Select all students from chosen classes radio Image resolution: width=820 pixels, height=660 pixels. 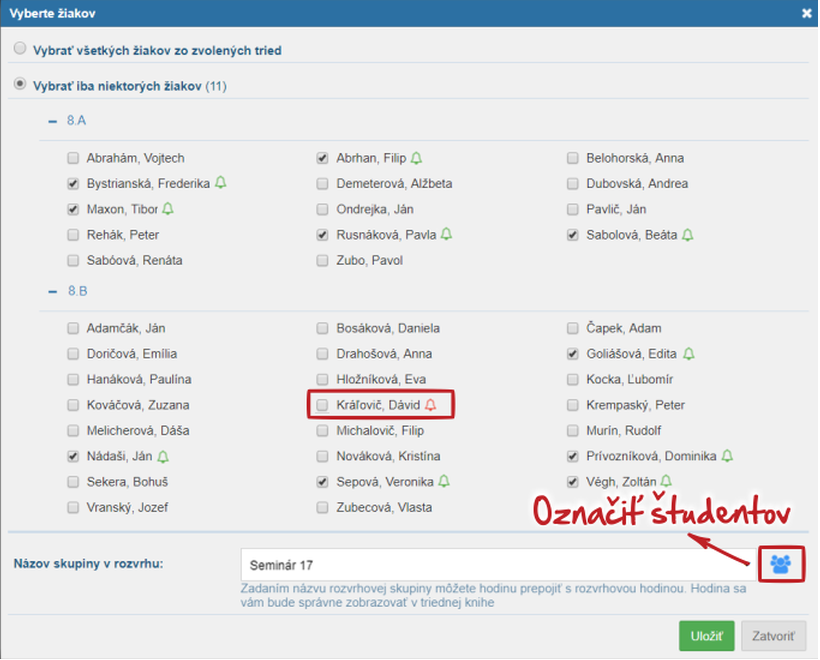[x=20, y=48]
